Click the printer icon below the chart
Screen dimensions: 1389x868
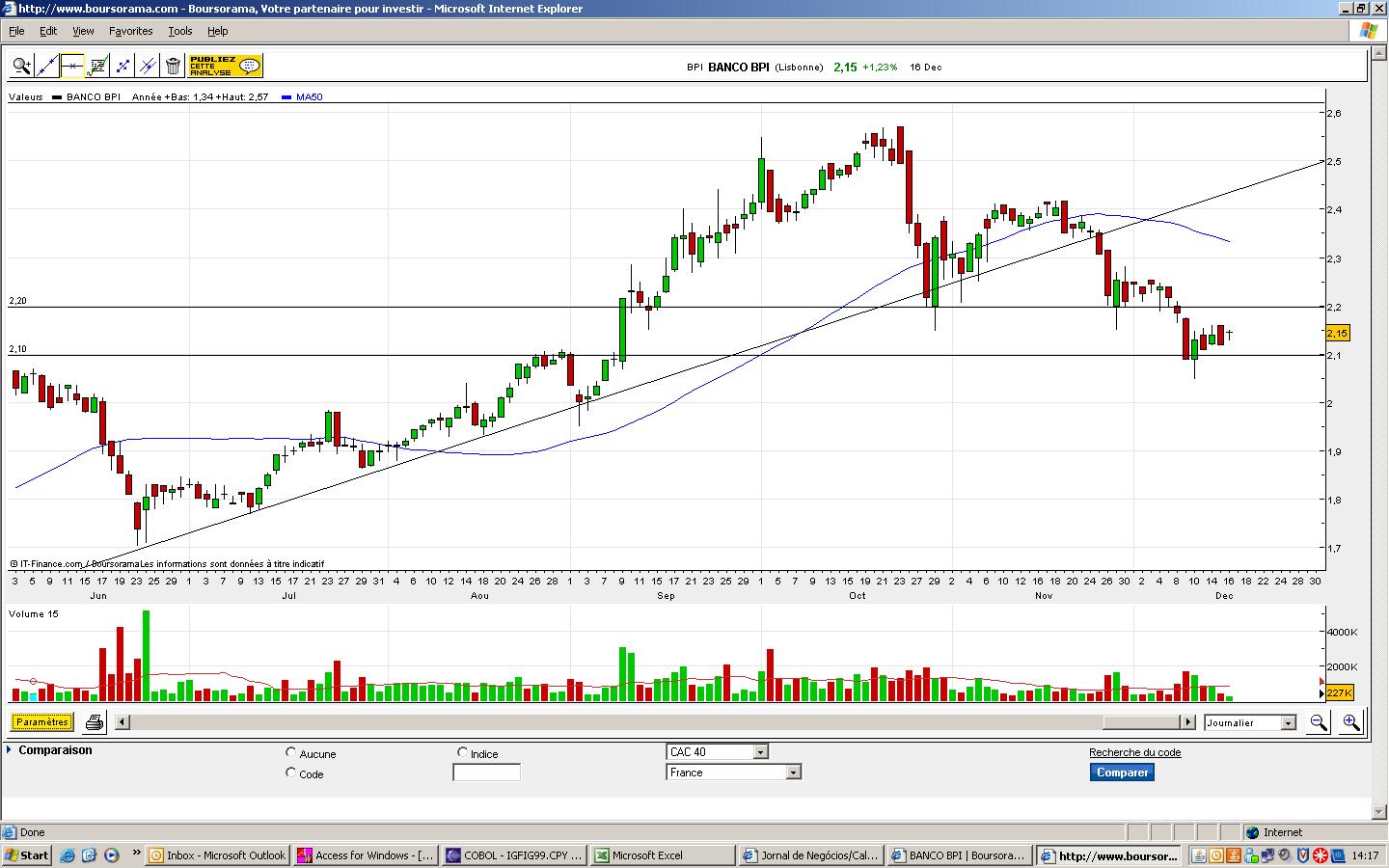pos(95,721)
